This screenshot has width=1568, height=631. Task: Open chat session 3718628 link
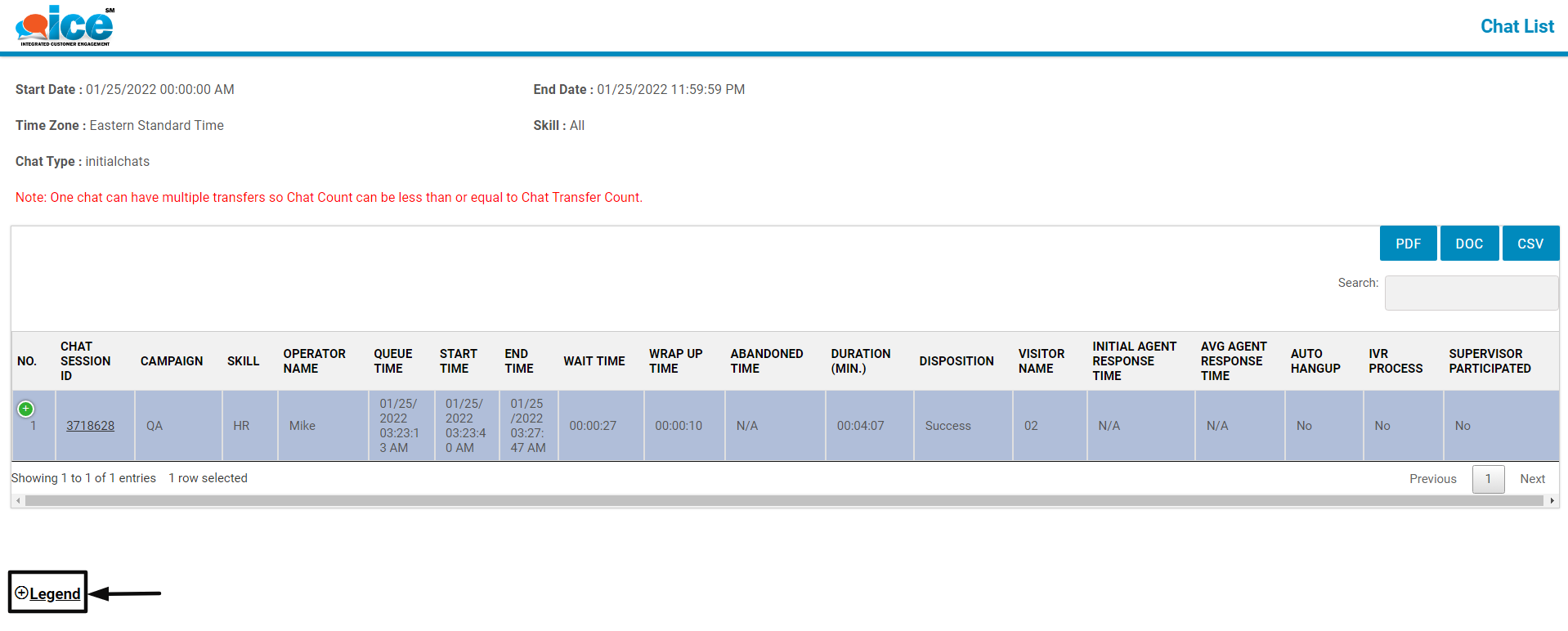click(90, 426)
